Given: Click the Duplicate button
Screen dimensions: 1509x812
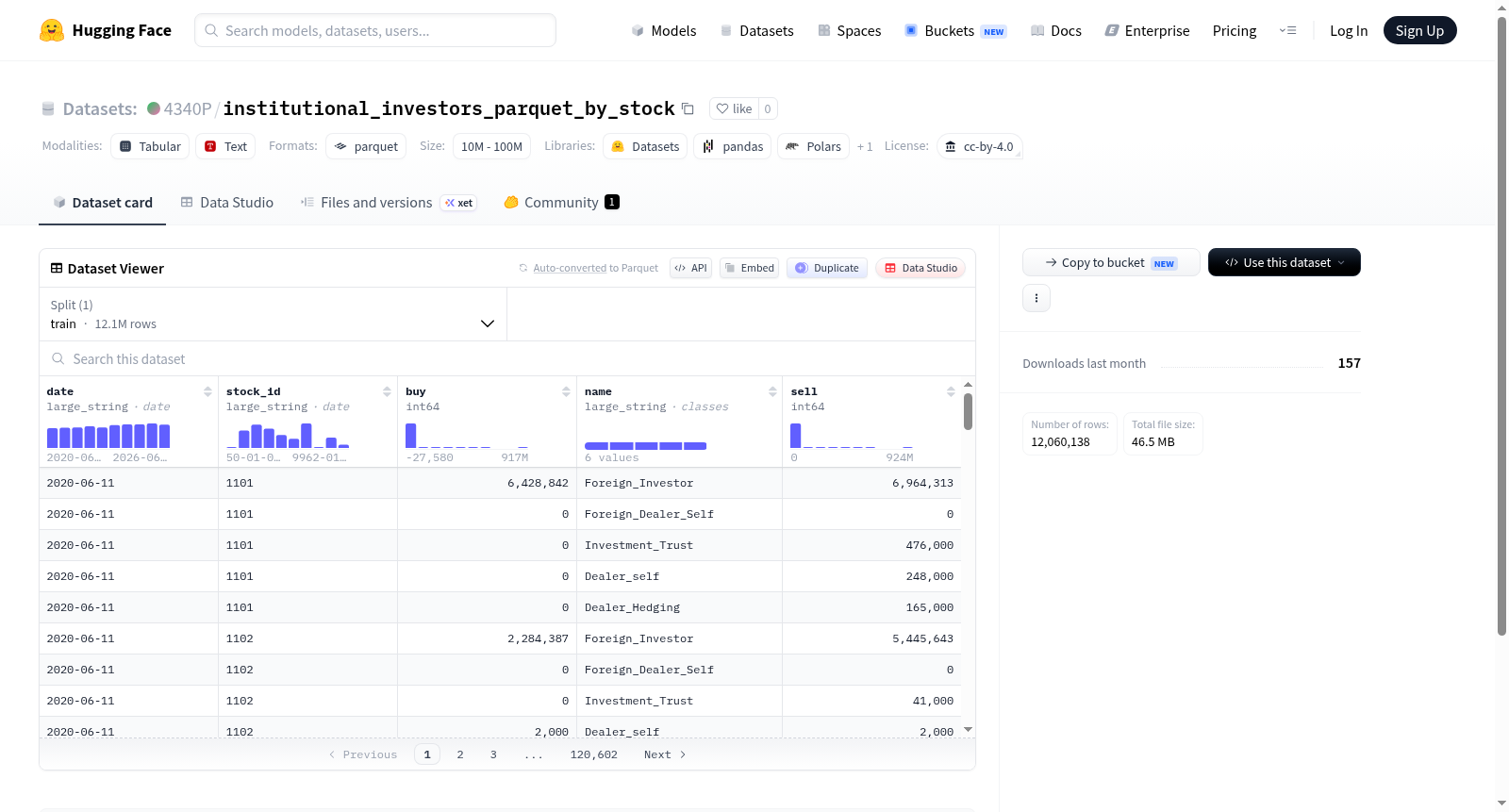Looking at the screenshot, I should point(827,268).
